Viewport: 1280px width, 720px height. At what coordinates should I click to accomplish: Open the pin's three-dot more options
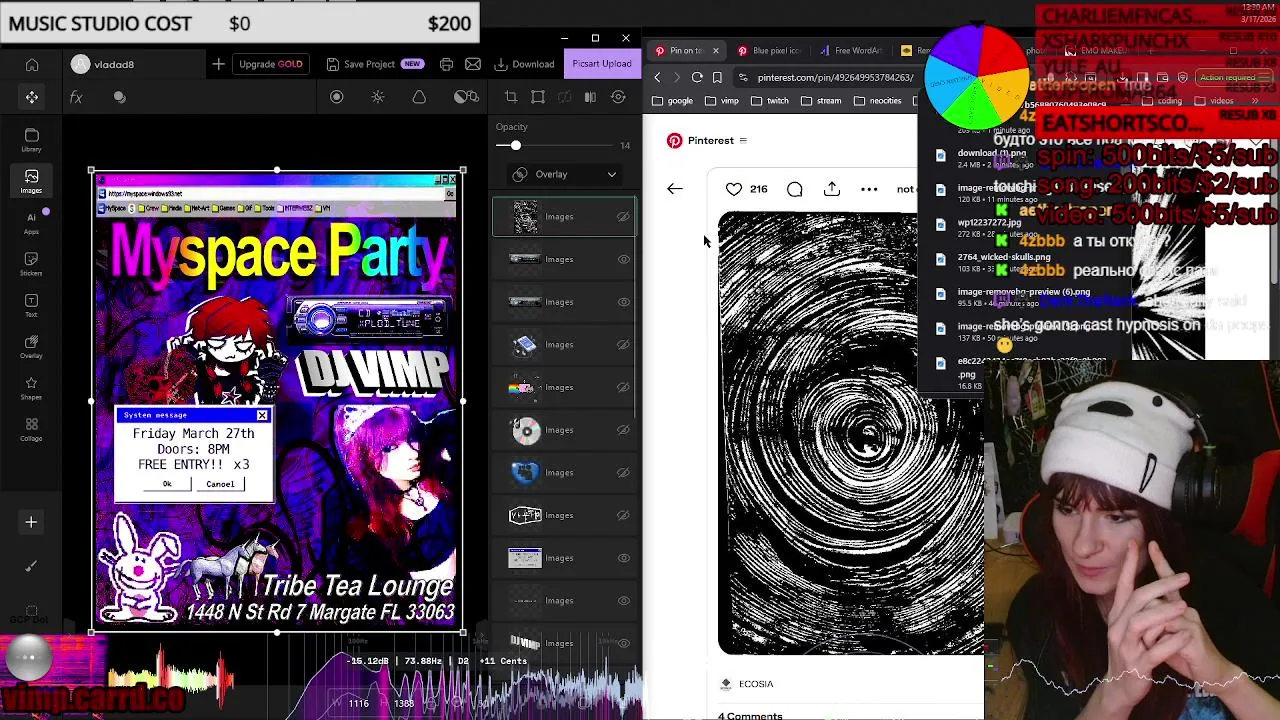869,189
